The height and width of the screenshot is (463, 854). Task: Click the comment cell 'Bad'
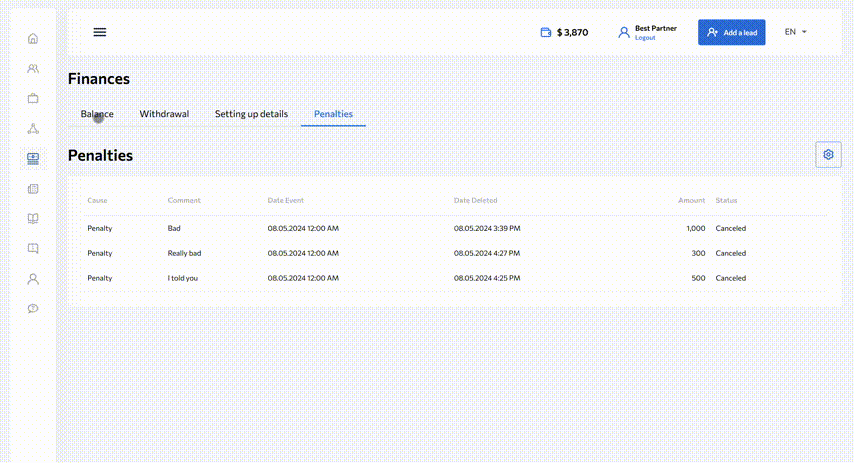click(174, 228)
